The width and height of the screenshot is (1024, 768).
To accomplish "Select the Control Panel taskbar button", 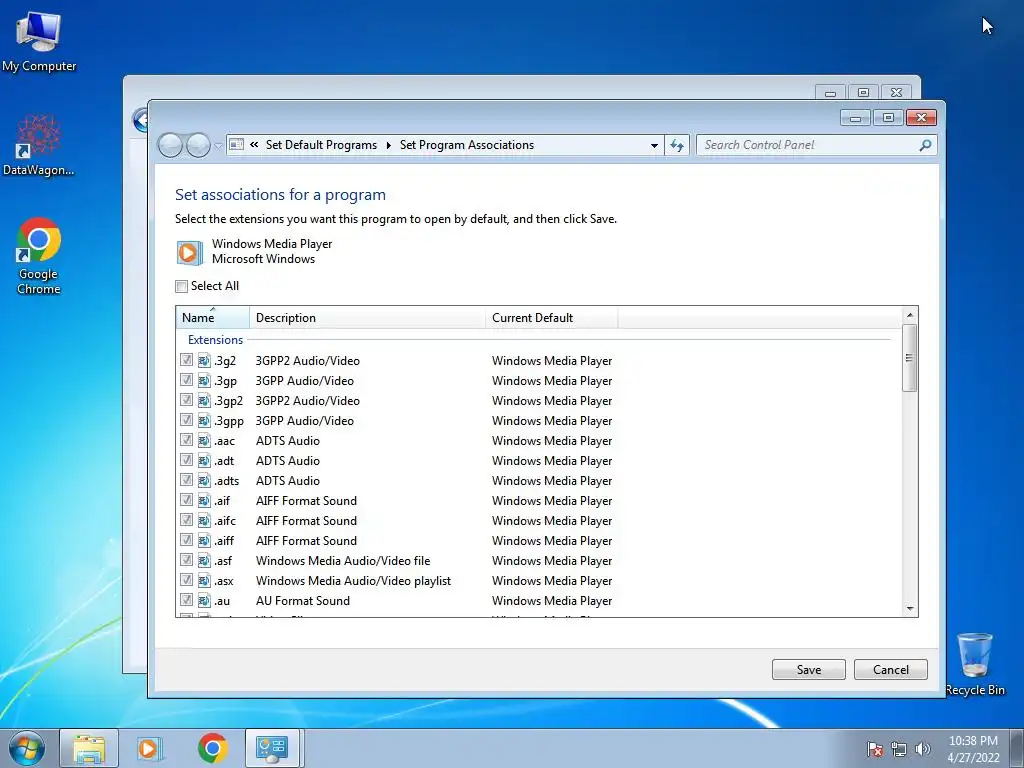I will (272, 748).
